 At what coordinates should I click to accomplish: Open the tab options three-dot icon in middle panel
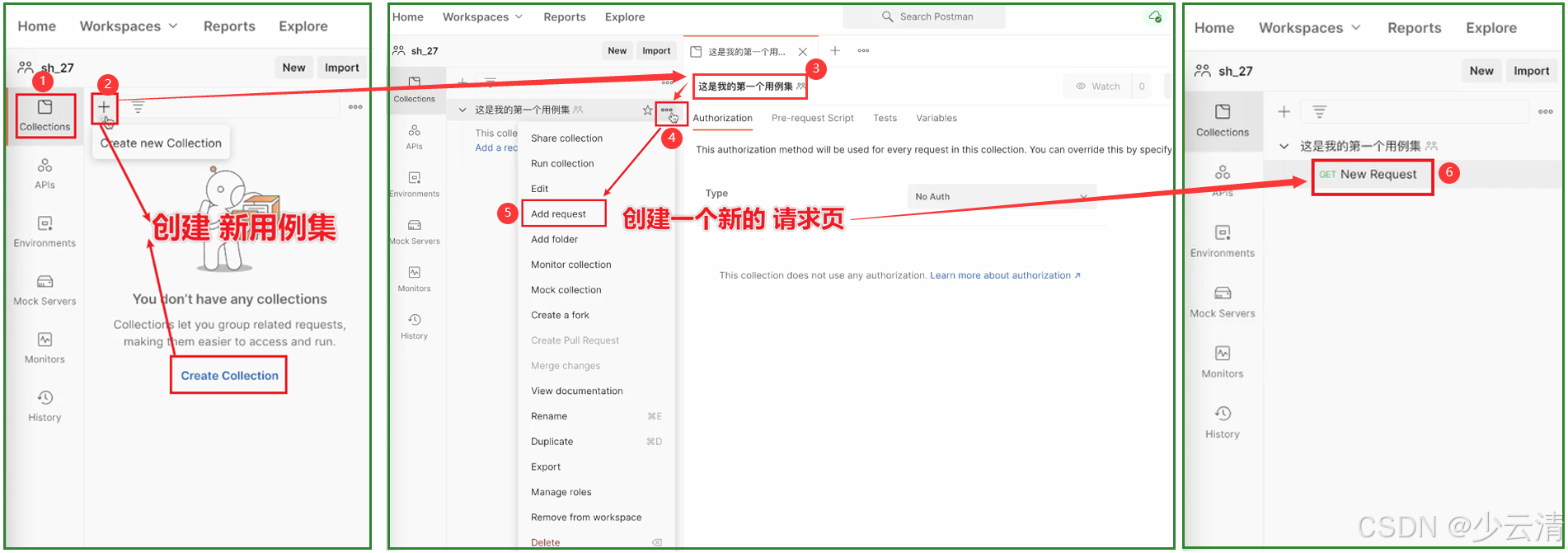pyautogui.click(x=863, y=50)
